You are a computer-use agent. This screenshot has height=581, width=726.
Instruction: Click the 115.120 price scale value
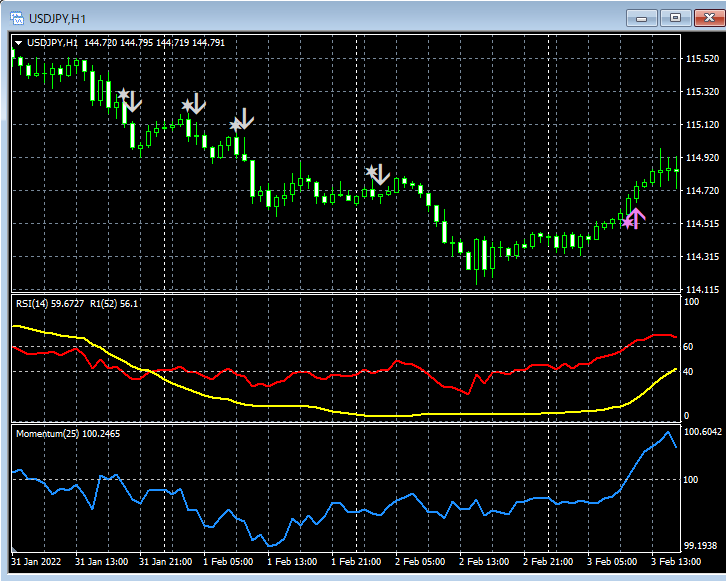702,125
